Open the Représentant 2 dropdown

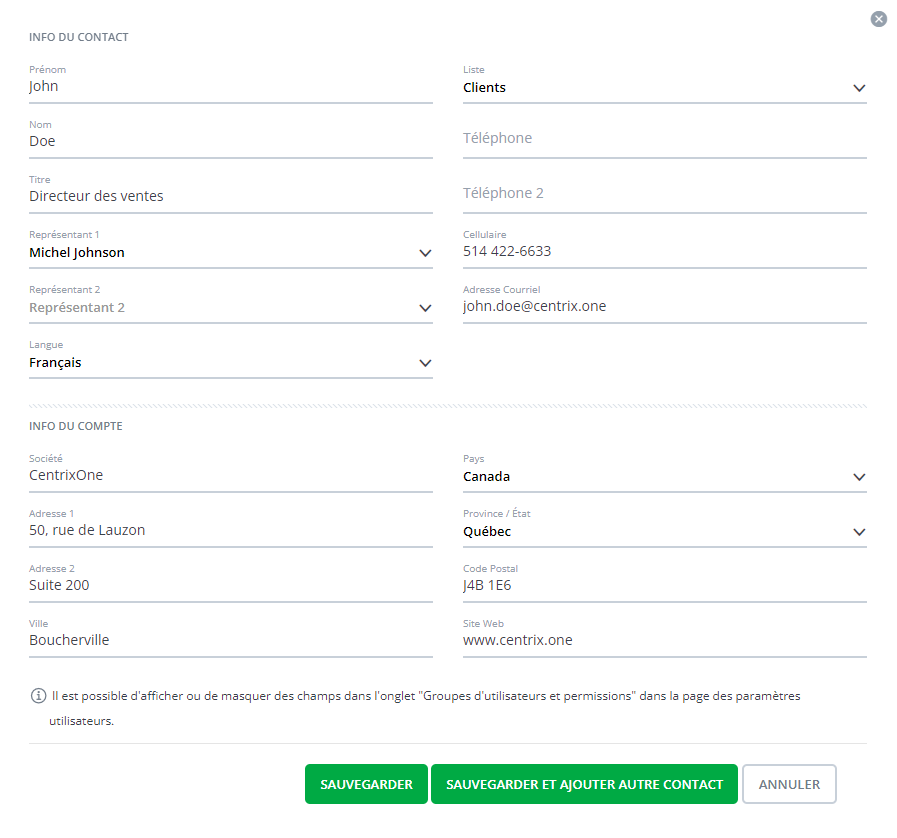tap(230, 308)
